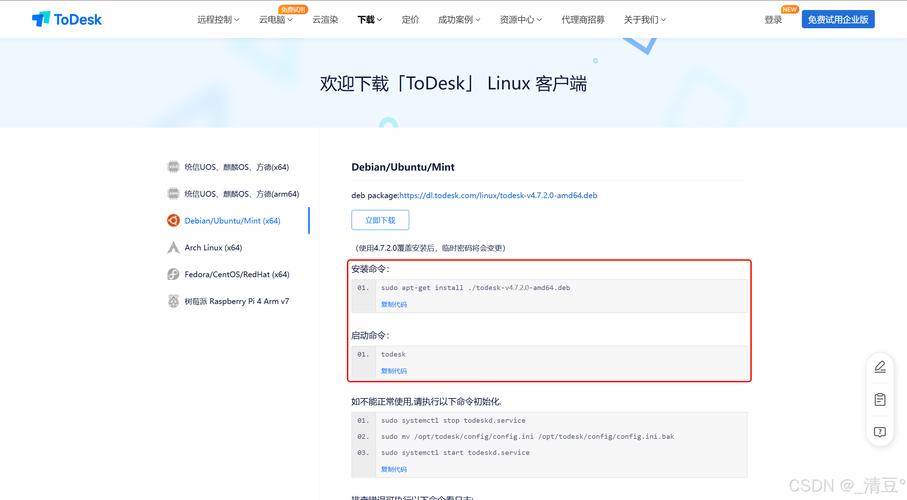Viewport: 907px width, 500px height.
Task: Select the UOS x64 platform icon
Action: point(173,167)
